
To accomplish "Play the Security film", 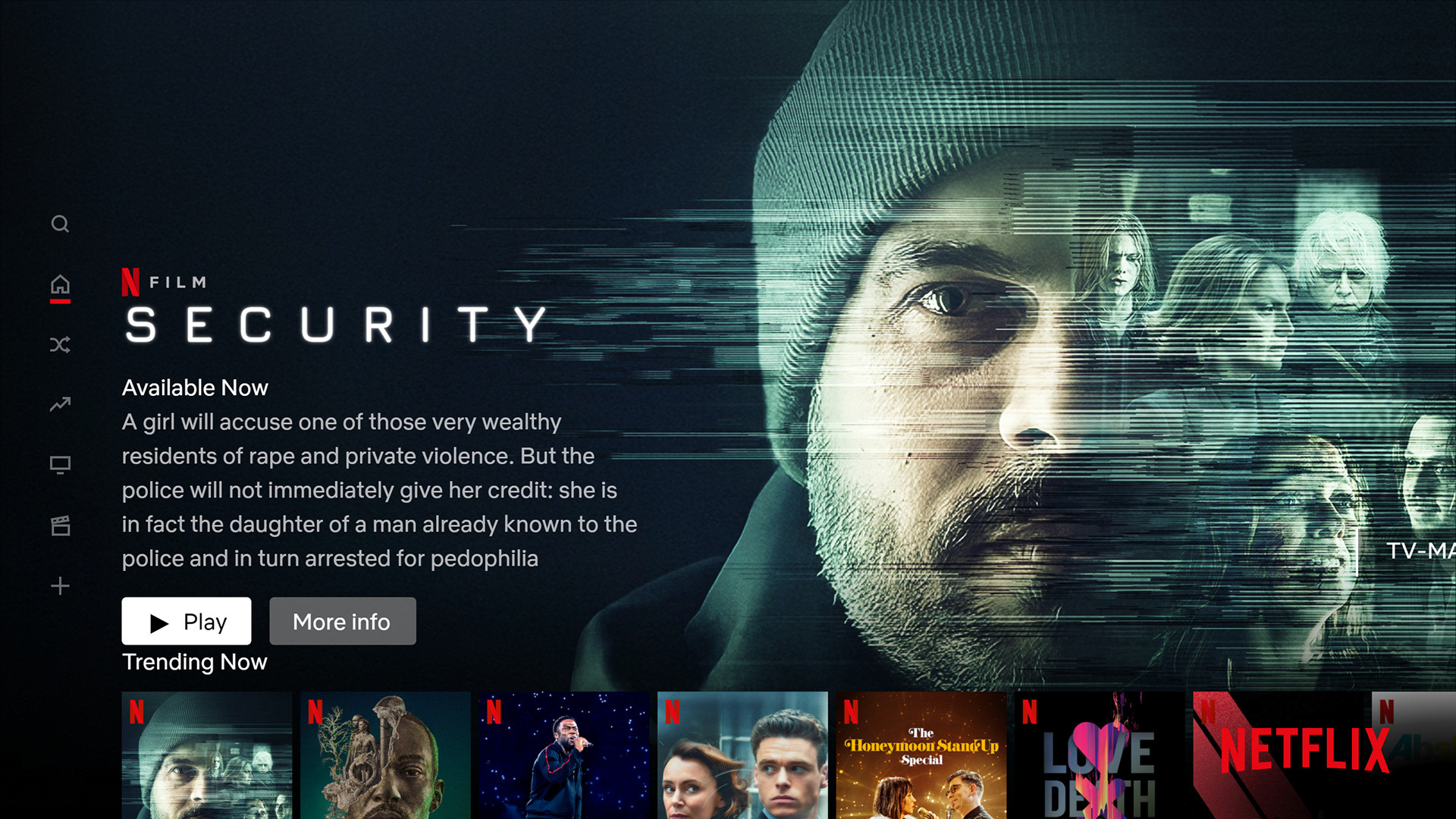I will (187, 621).
